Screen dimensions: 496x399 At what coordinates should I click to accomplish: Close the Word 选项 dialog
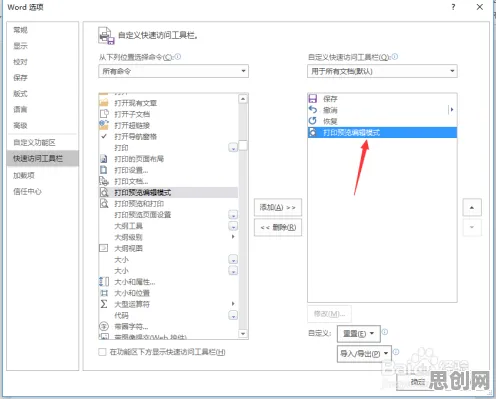pyautogui.click(x=480, y=7)
